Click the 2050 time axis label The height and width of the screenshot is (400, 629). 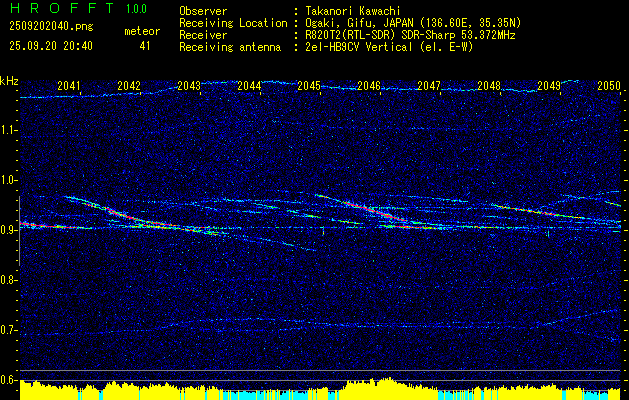point(609,86)
